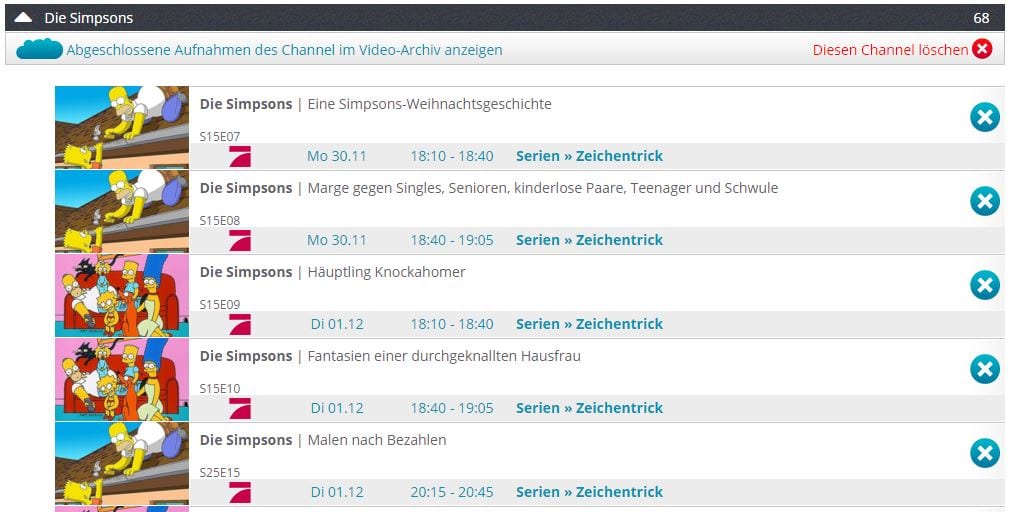Viewport: 1016px width, 512px height.
Task: Remove the Eine Simpsons-Weihnachtsgeschichte recording
Action: click(x=984, y=117)
